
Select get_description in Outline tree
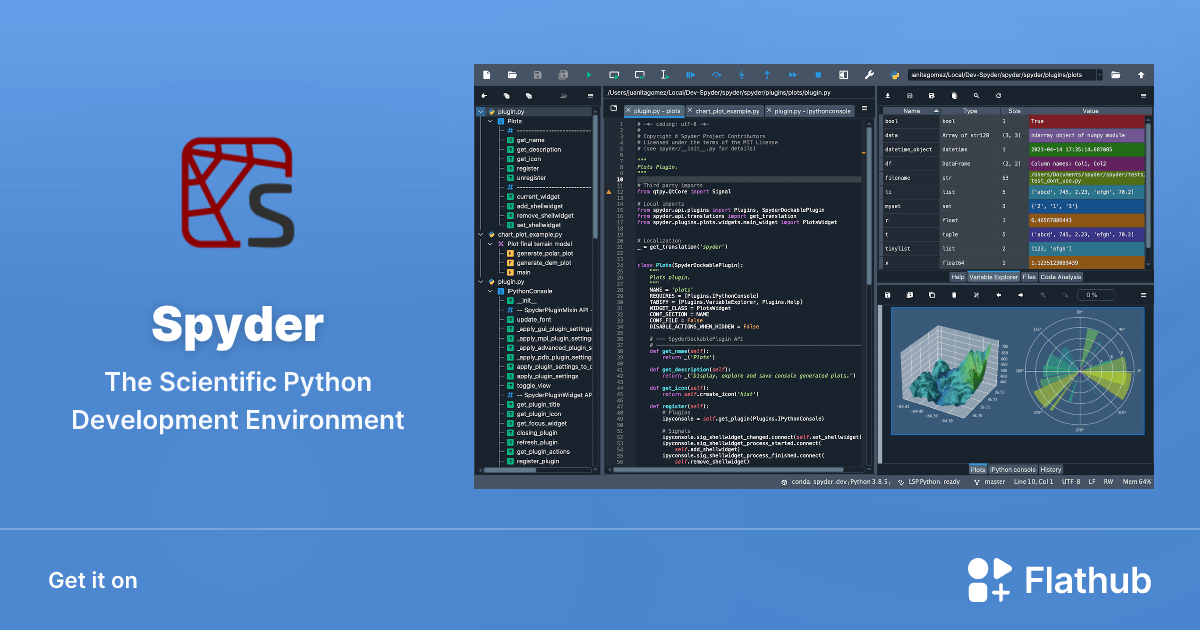538,149
